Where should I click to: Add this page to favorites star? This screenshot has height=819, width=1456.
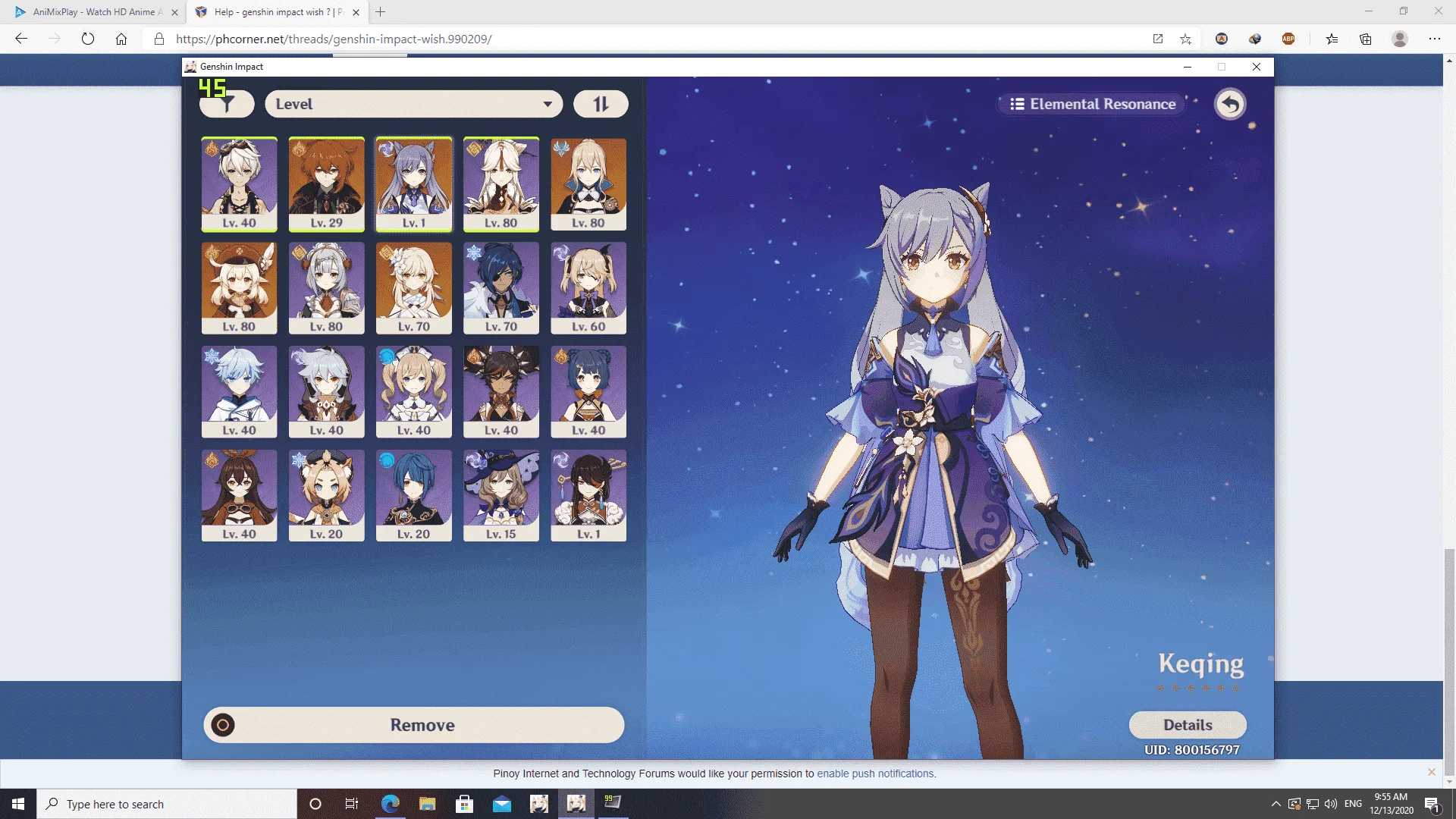[1185, 39]
